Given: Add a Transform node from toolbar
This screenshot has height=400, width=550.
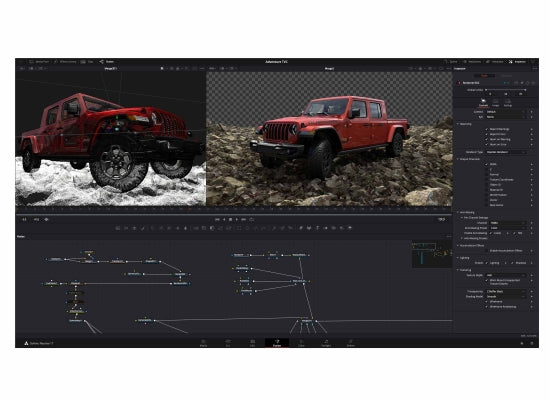Looking at the screenshot, I should coord(228,228).
